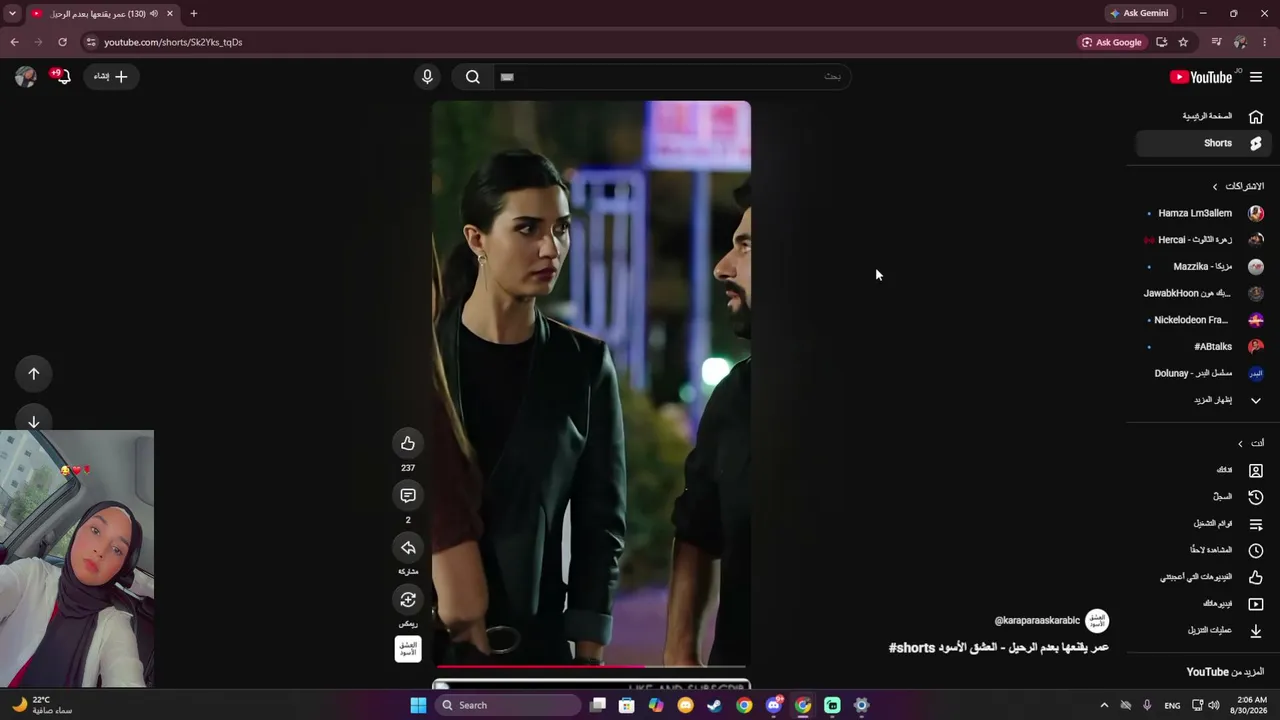Focus the YouTube search input field
The height and width of the screenshot is (720, 1280).
point(672,77)
